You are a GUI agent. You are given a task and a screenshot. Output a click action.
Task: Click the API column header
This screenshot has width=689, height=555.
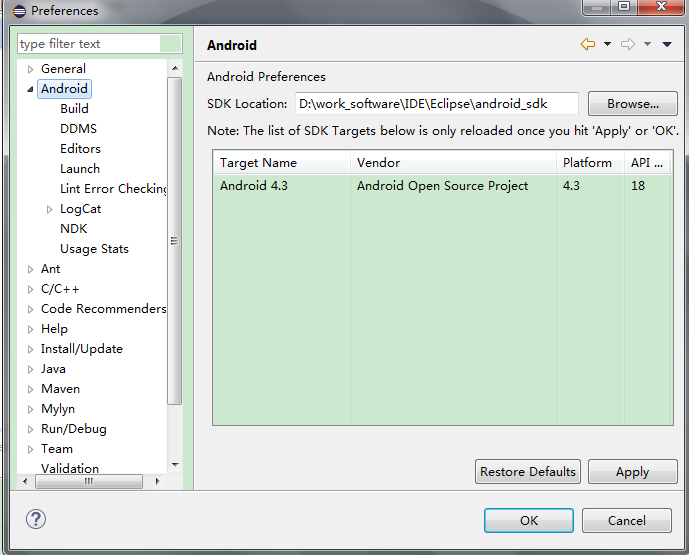(647, 163)
